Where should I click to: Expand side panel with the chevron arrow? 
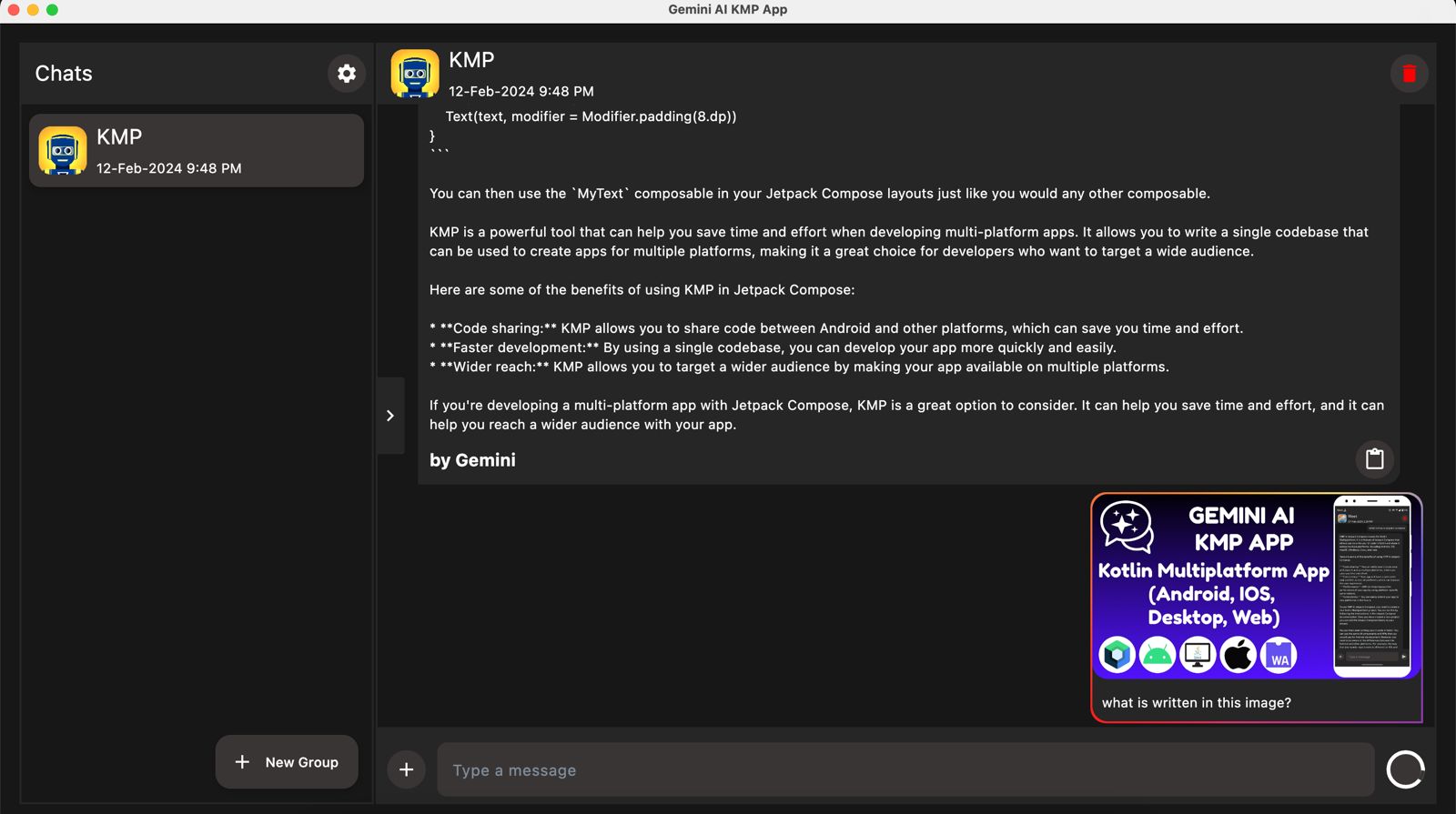pyautogui.click(x=390, y=416)
